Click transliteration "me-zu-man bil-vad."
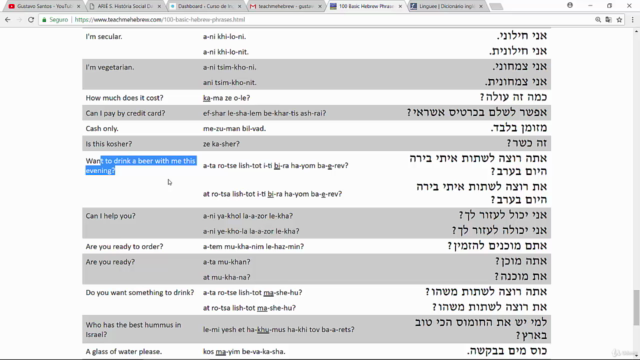Screen dimensions: 640x360 point(234,129)
